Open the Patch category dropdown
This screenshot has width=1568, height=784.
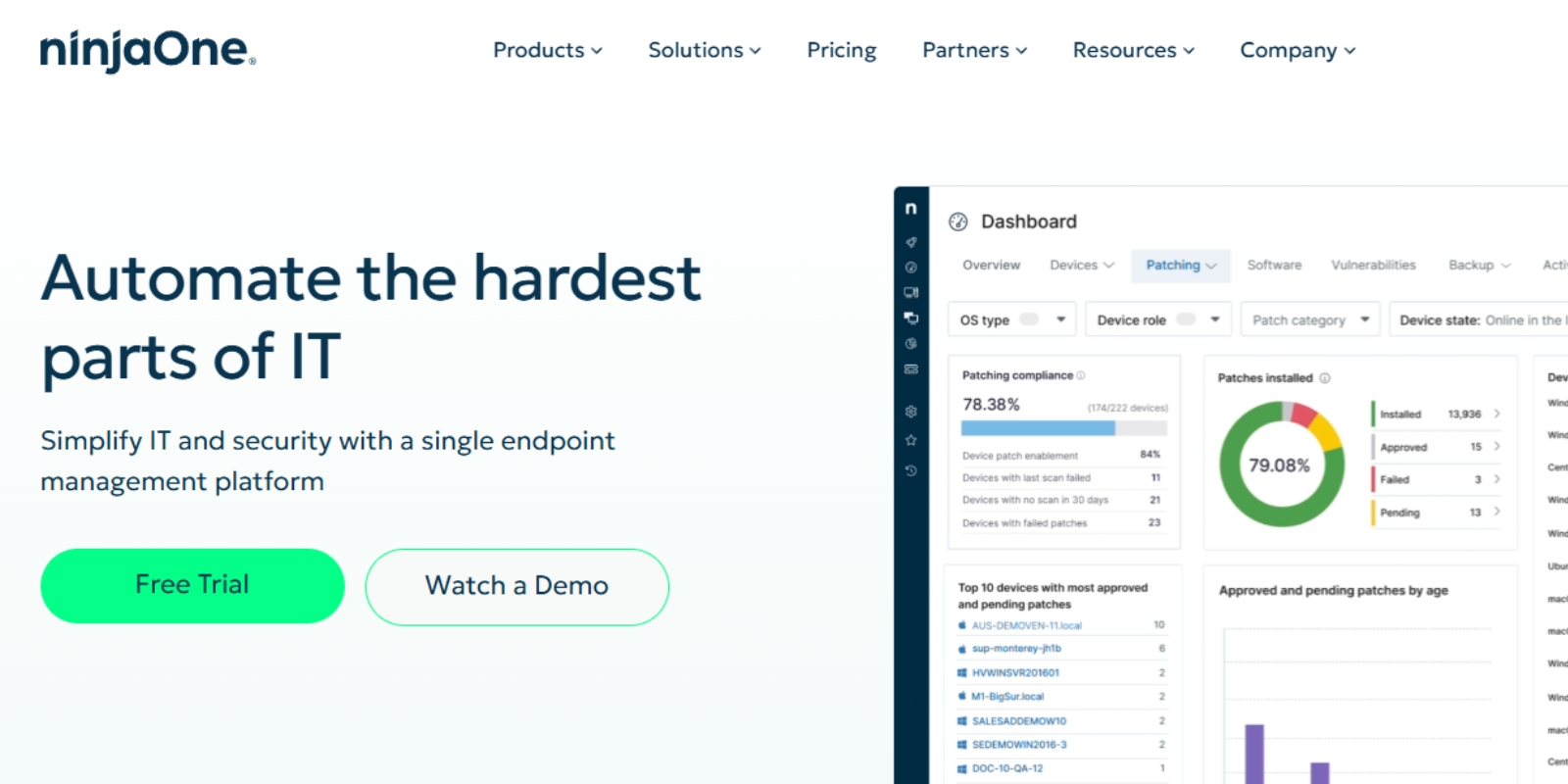tap(1311, 319)
